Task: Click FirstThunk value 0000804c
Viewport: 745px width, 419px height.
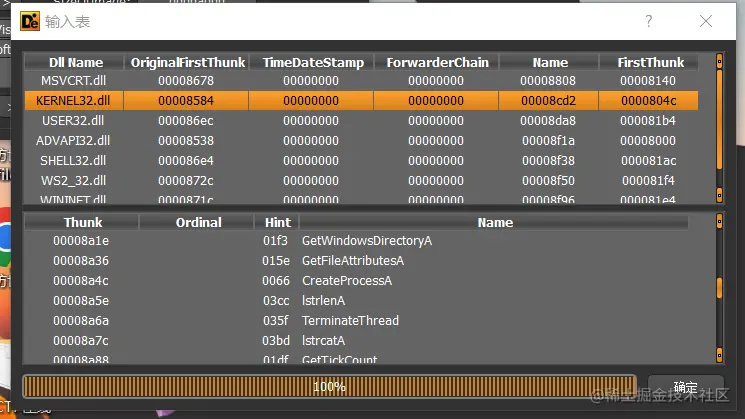Action: [x=649, y=101]
